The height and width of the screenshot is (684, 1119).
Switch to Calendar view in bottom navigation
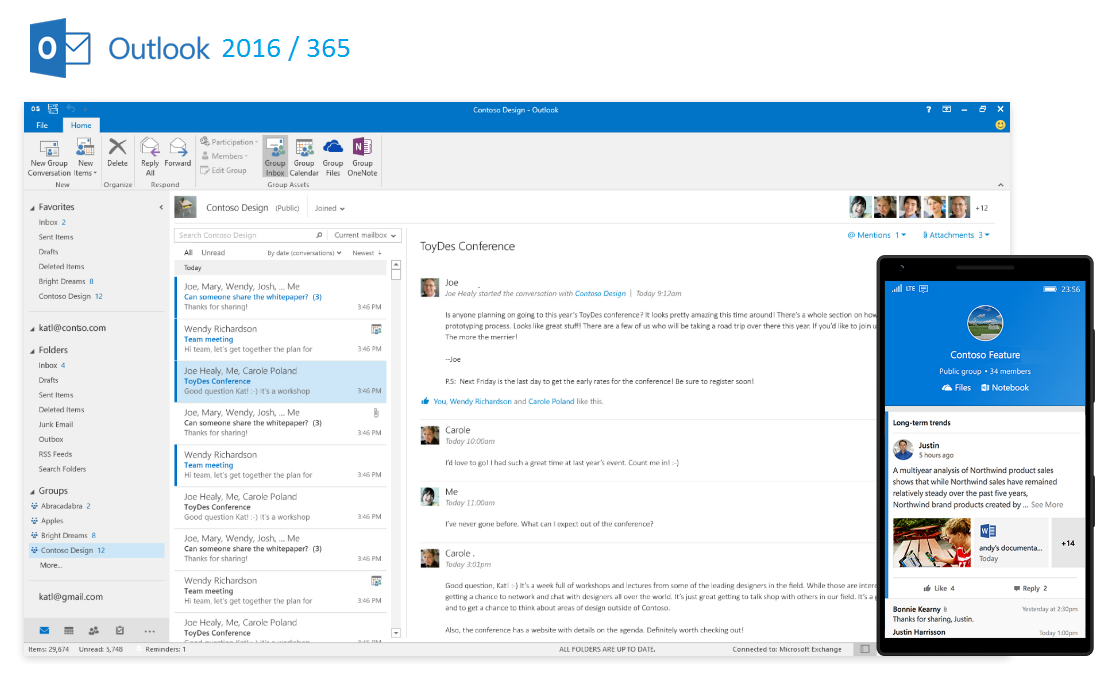[x=69, y=630]
